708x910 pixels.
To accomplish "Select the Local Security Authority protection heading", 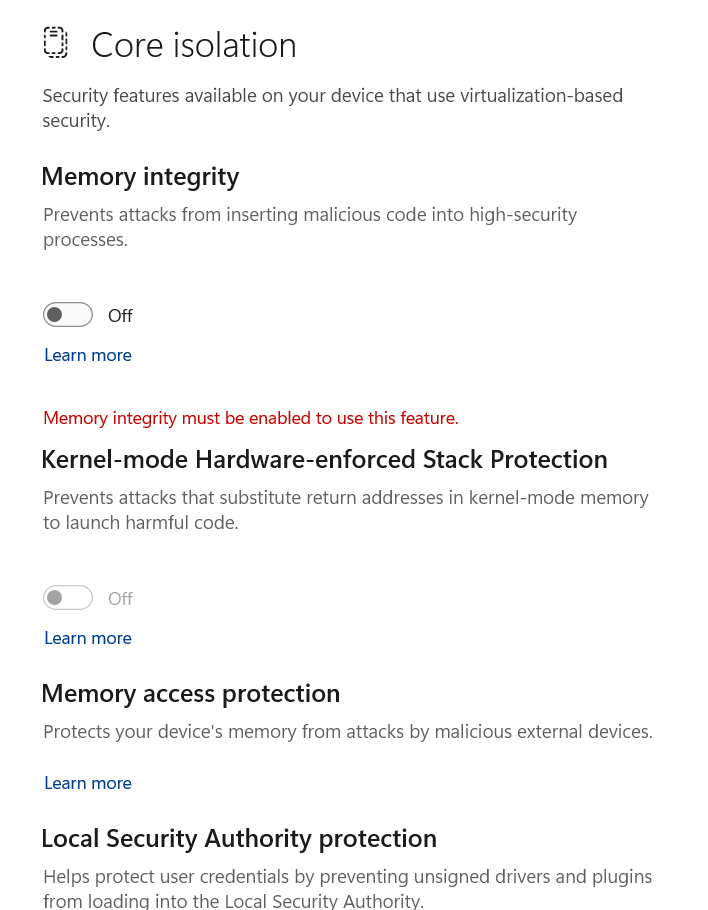I will pyautogui.click(x=239, y=838).
